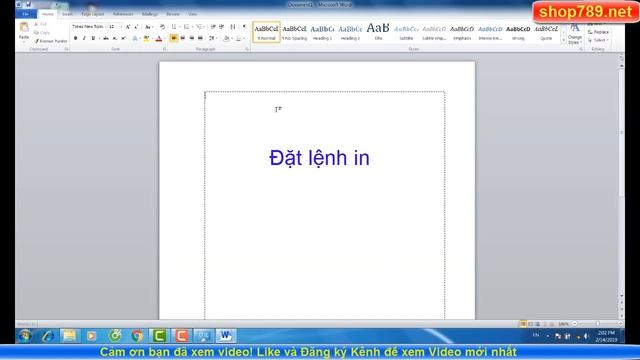The width and height of the screenshot is (640, 360).
Task: Expand the Styles gallery more arrow
Action: [564, 40]
